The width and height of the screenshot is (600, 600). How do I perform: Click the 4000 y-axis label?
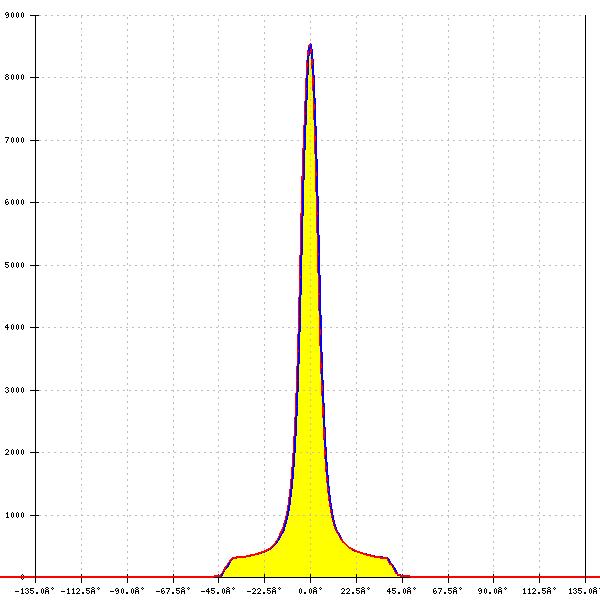[15, 328]
